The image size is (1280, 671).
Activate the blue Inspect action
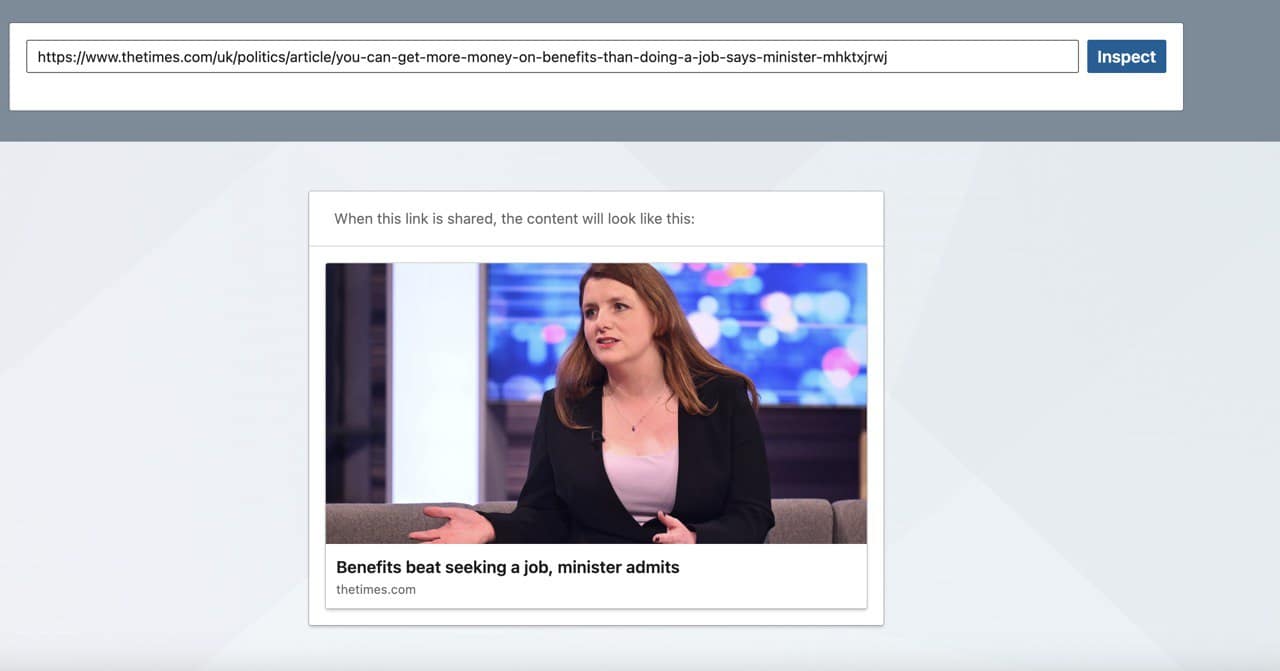1126,56
